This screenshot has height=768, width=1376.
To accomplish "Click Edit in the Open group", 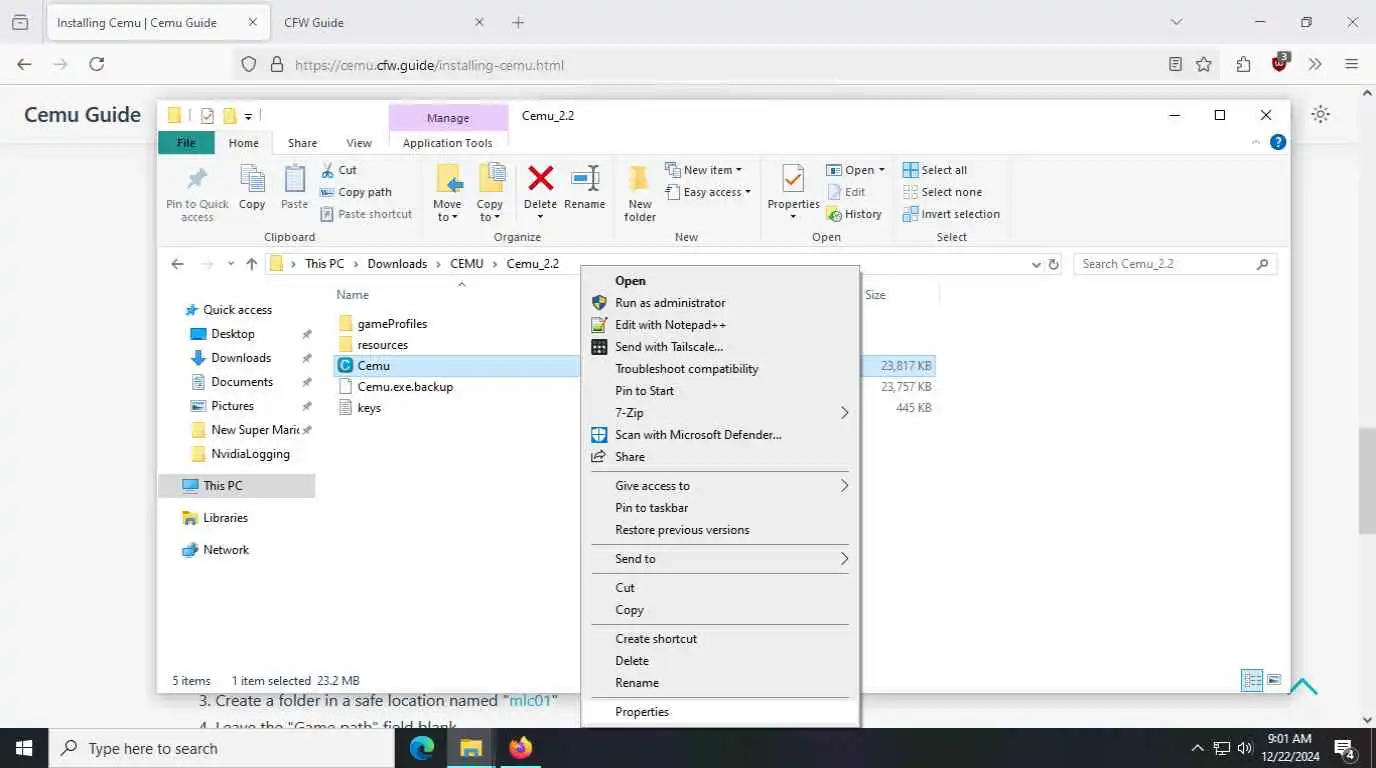I will point(846,192).
